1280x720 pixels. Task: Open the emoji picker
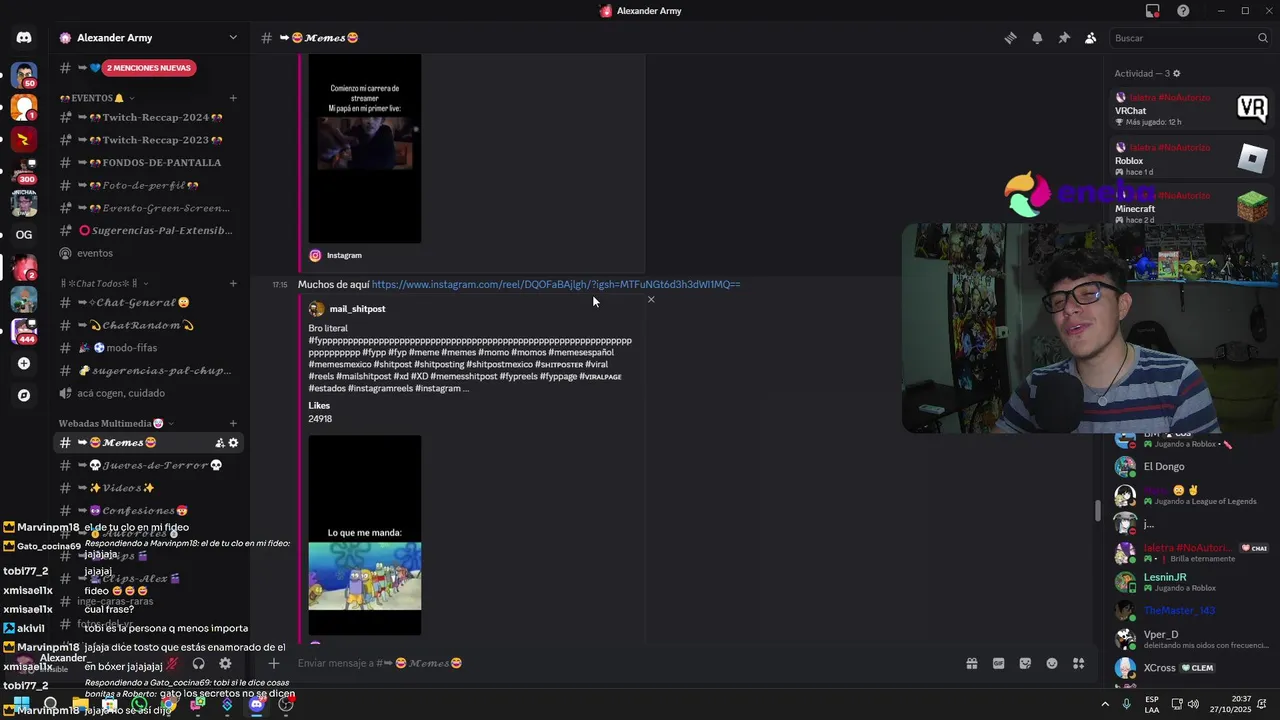[x=1052, y=663]
